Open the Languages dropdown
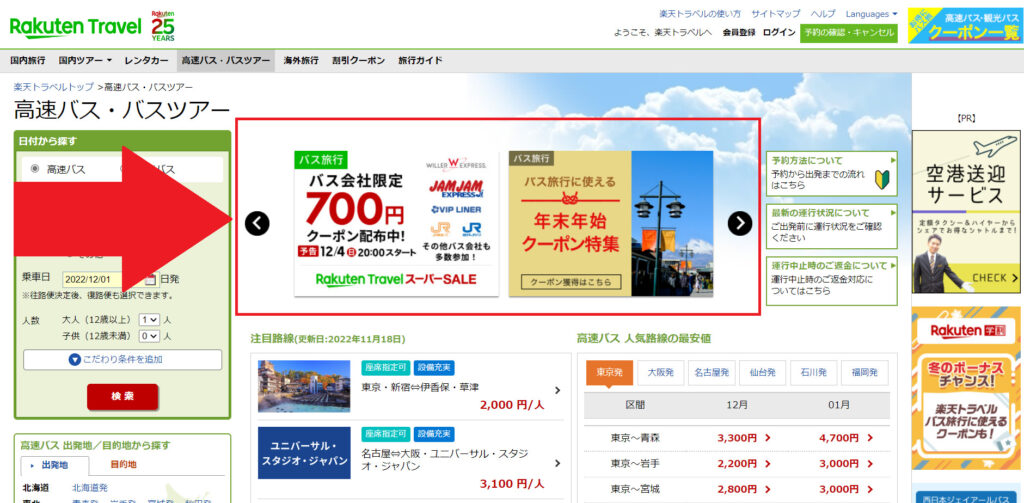Image resolution: width=1024 pixels, height=503 pixels. point(871,14)
